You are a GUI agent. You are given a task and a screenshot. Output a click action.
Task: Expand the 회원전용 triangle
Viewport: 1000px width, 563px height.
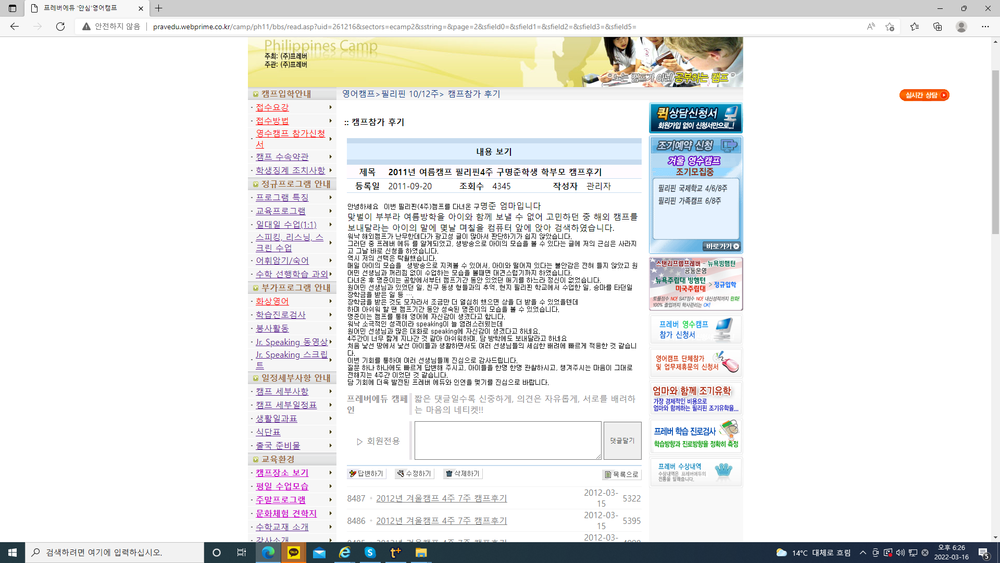pos(359,441)
